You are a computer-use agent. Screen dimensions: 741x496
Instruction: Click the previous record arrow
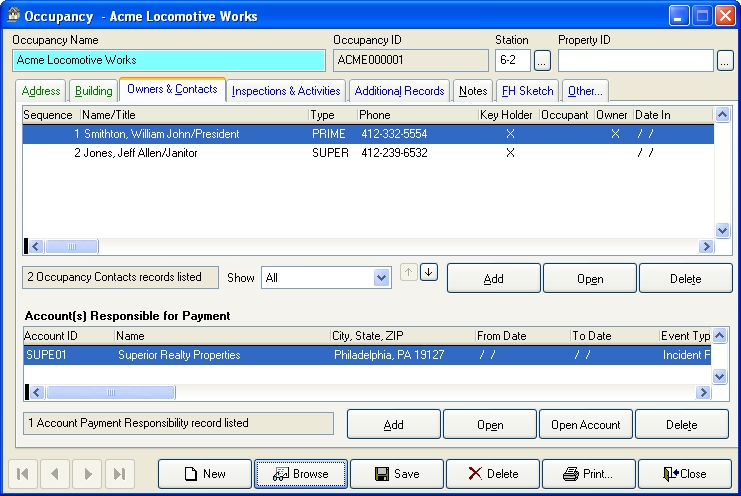(56, 474)
